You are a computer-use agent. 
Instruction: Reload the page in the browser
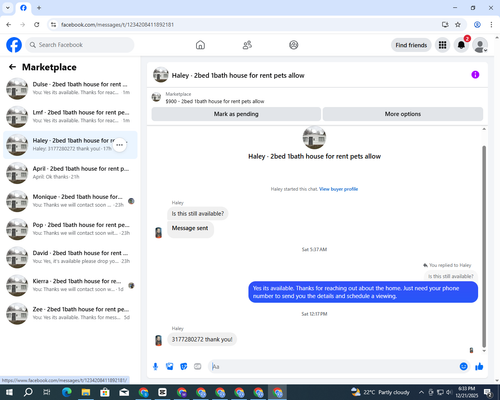(x=37, y=25)
